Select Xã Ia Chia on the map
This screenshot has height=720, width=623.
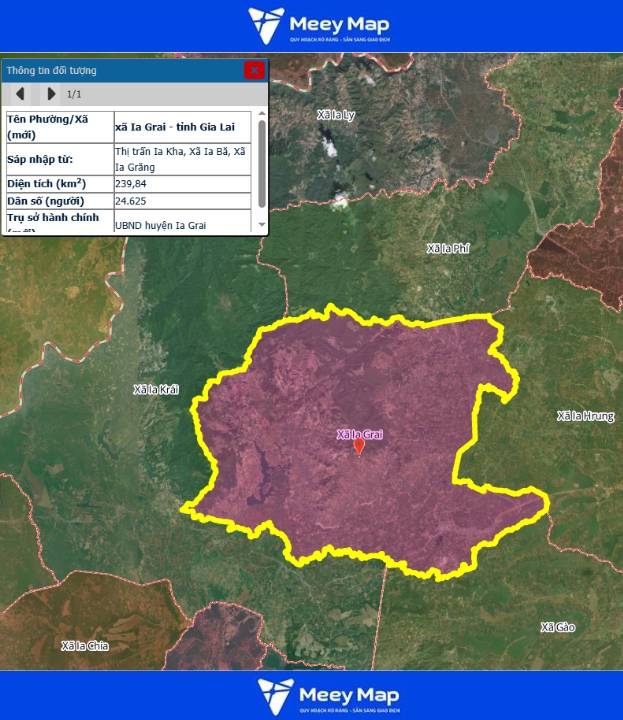pyautogui.click(x=84, y=645)
